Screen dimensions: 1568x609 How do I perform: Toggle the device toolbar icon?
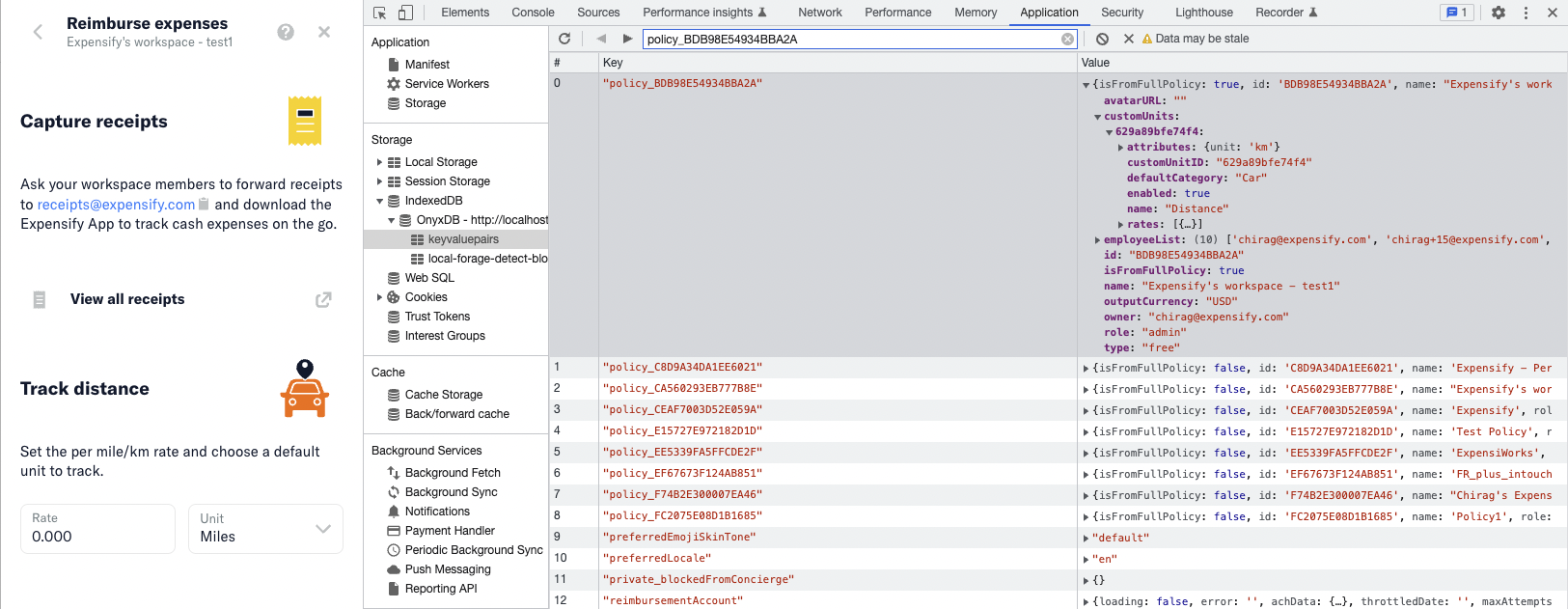(405, 13)
